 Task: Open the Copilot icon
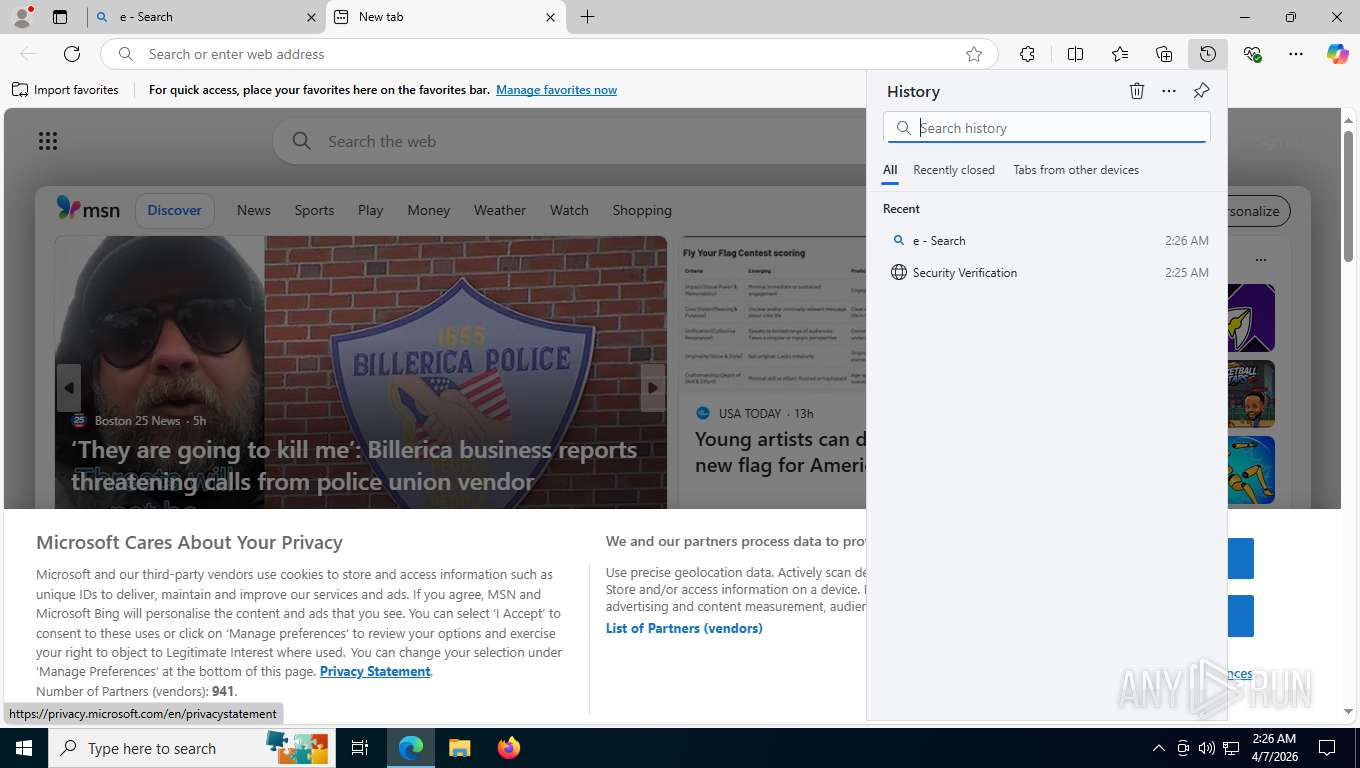point(1338,54)
